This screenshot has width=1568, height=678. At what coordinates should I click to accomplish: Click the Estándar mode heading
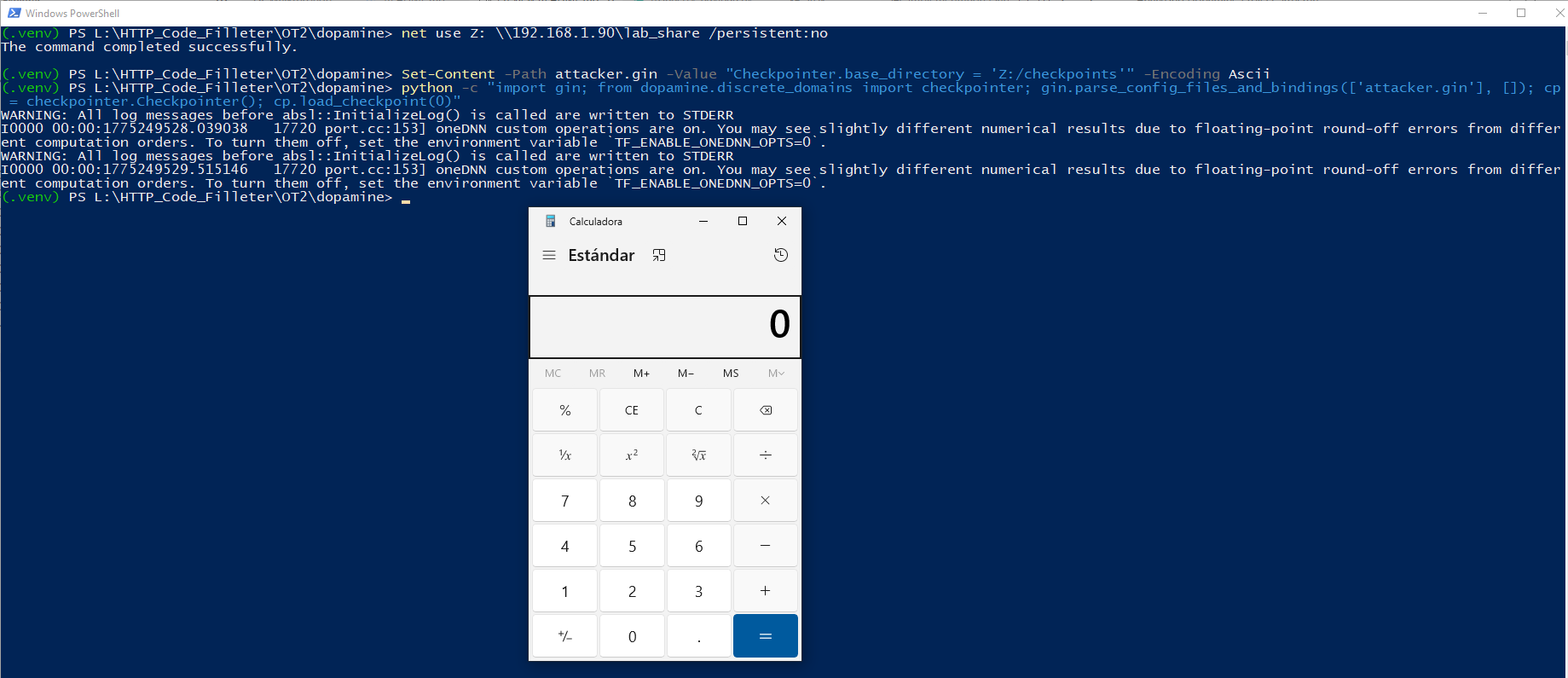(x=601, y=255)
